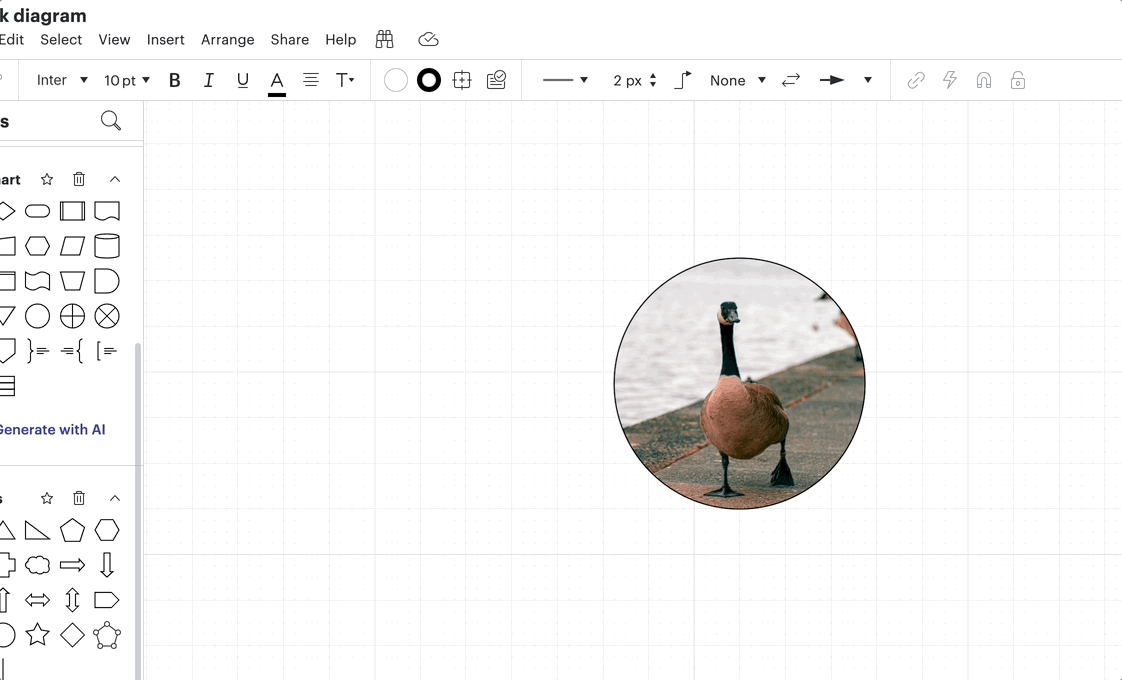Select the five-point star shape
This screenshot has height=680, width=1122.
37,634
